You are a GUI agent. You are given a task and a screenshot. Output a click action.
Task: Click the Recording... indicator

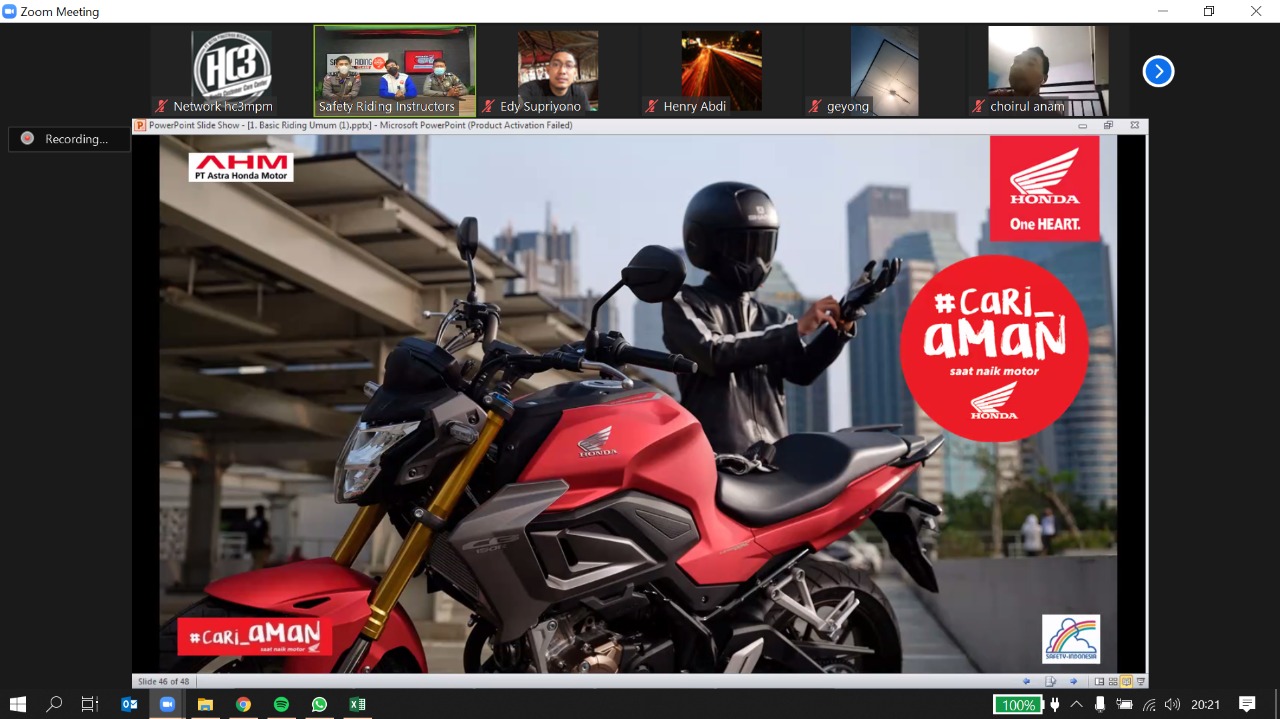[69, 139]
